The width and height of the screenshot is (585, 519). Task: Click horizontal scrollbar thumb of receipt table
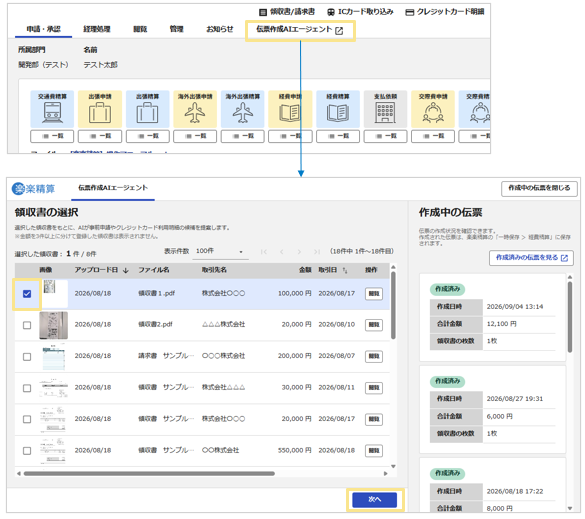(x=149, y=473)
